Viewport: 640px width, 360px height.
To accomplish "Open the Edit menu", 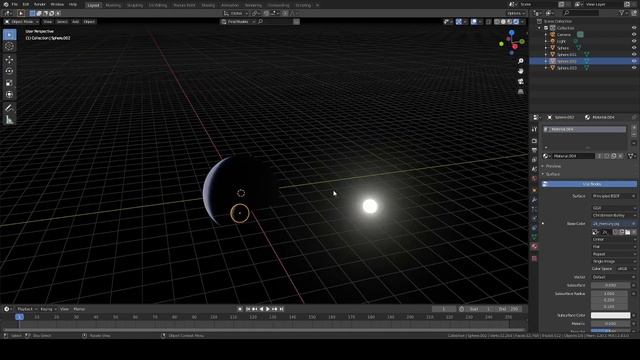I will [26, 4].
